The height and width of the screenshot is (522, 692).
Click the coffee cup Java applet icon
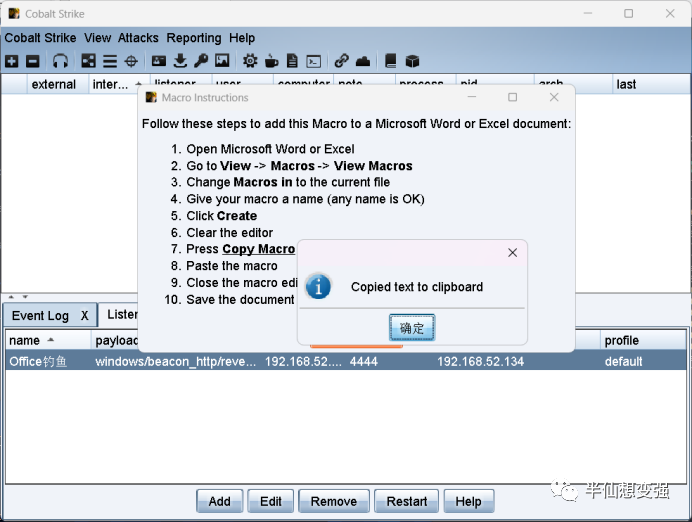[271, 61]
